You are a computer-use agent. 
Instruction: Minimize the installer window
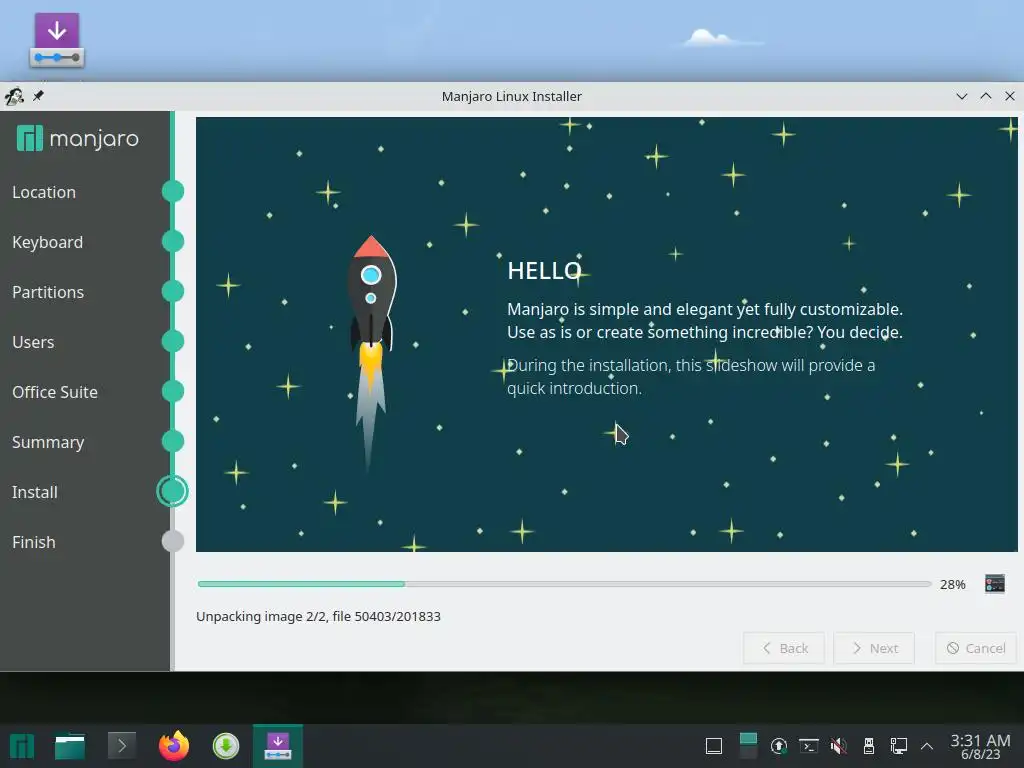point(961,96)
